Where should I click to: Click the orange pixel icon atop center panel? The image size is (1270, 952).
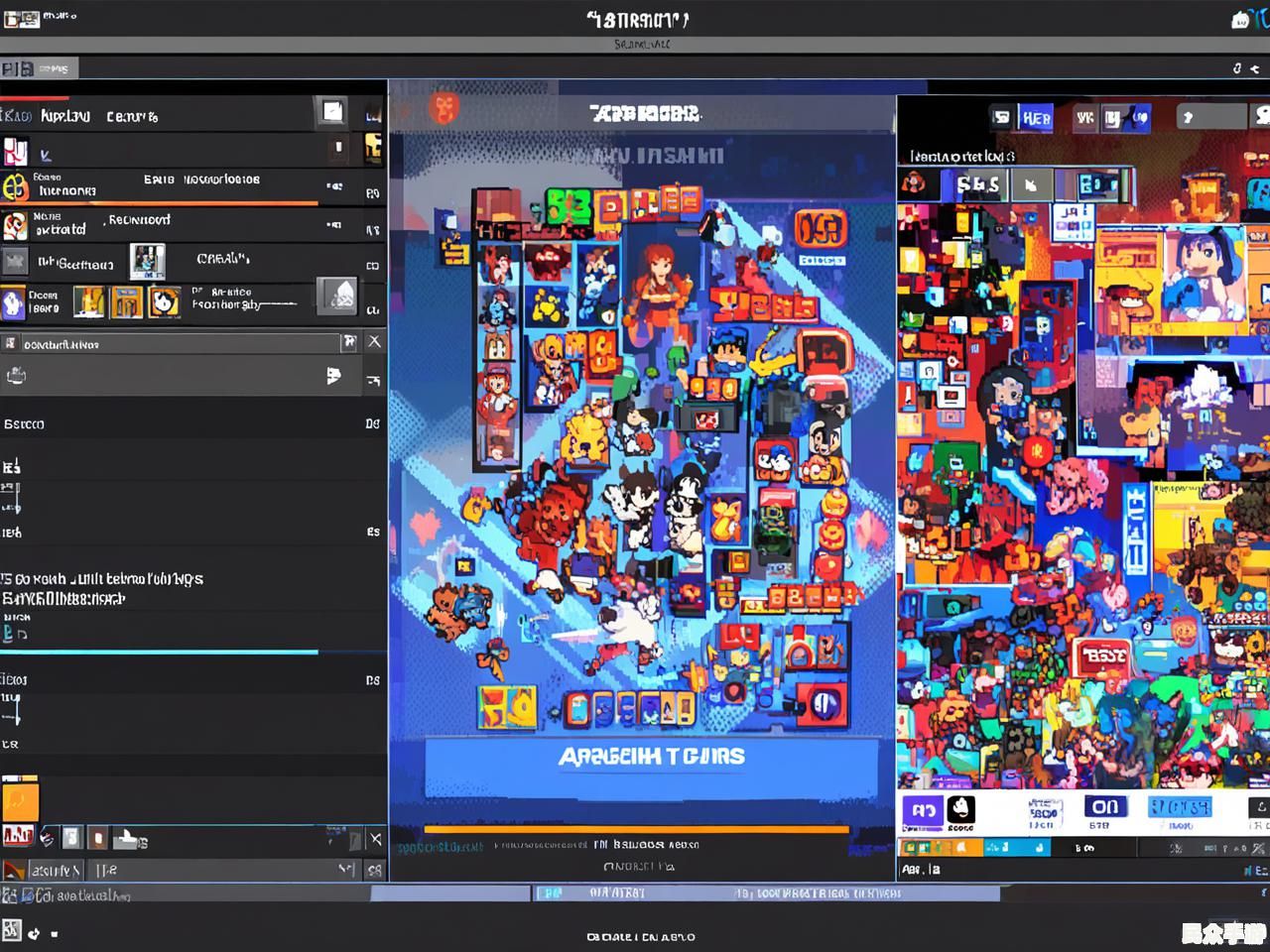click(444, 108)
